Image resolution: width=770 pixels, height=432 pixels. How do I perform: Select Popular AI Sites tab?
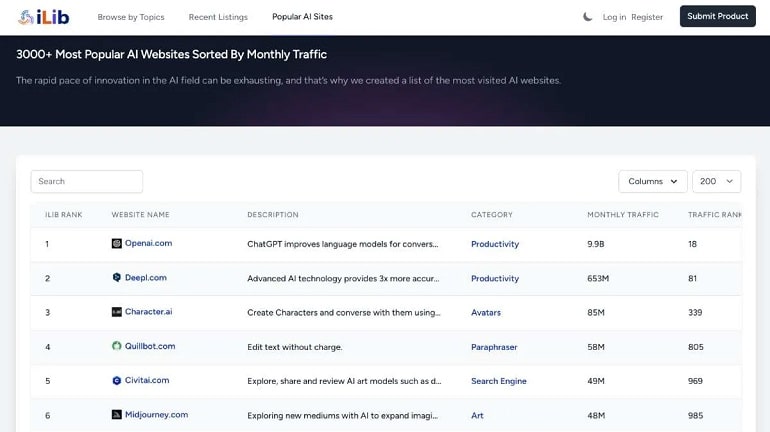(302, 17)
